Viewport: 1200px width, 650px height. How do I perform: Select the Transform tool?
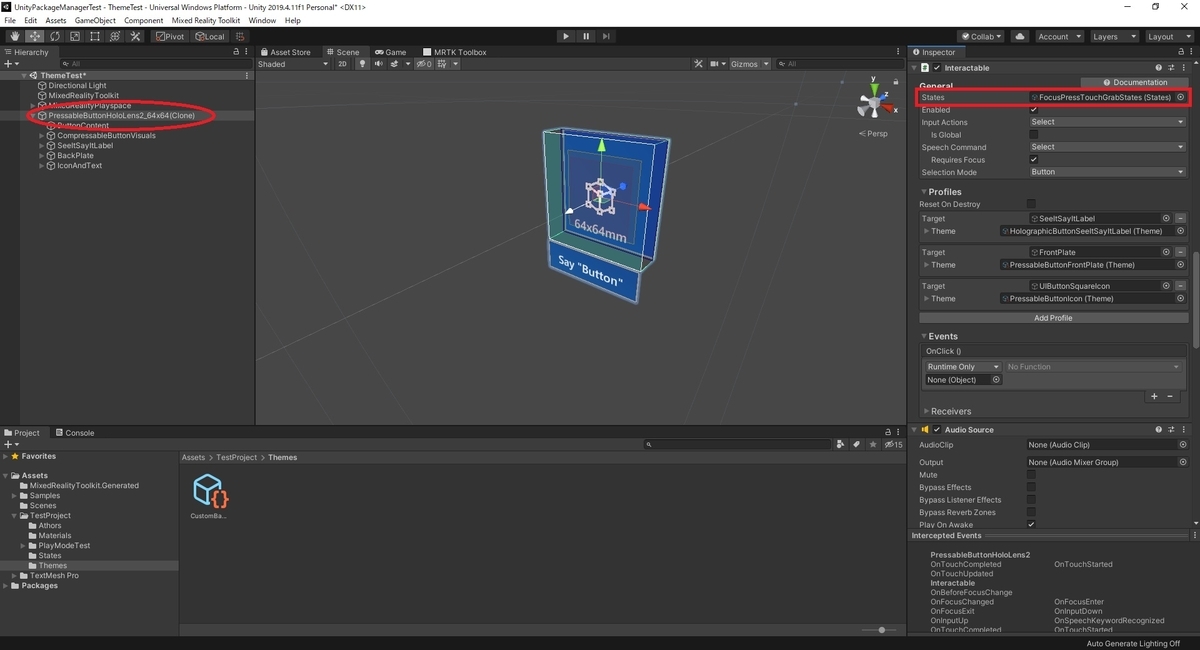pyautogui.click(x=115, y=36)
